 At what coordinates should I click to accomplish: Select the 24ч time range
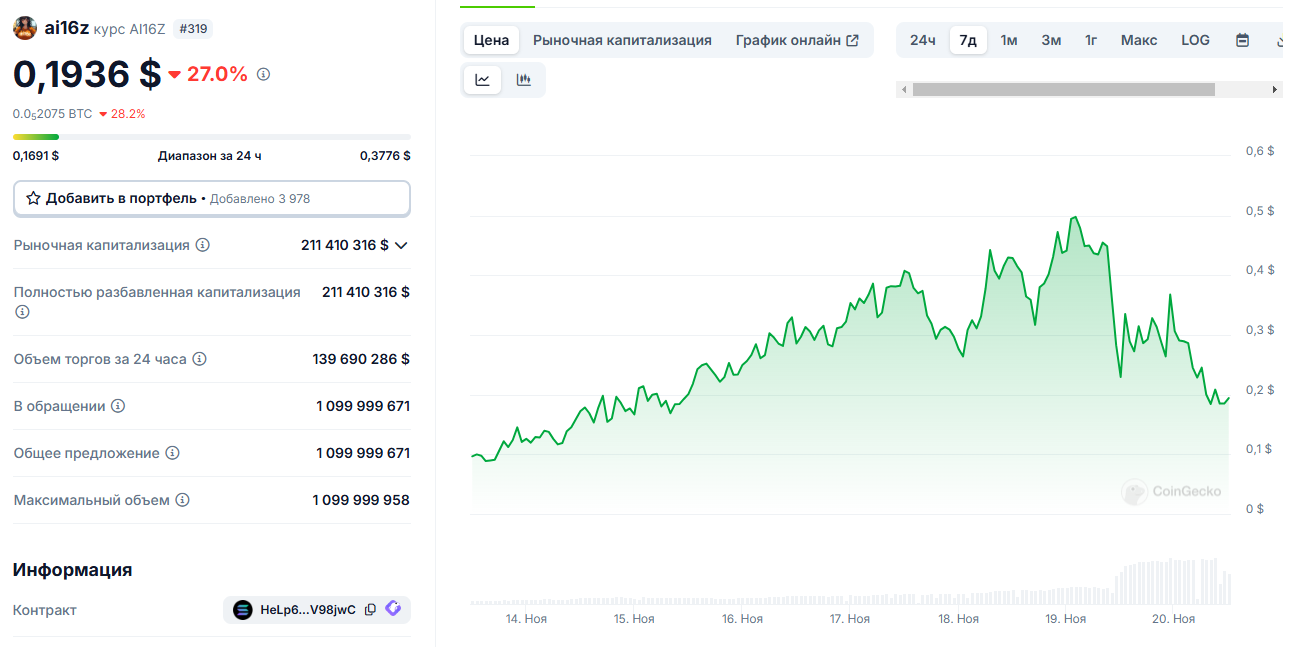click(x=922, y=41)
